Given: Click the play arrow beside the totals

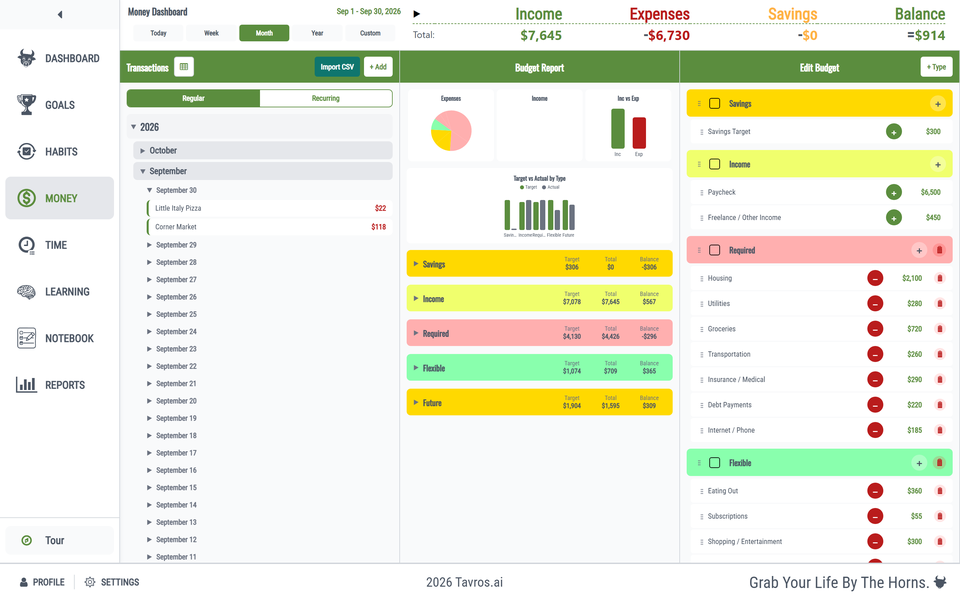Looking at the screenshot, I should [x=417, y=13].
